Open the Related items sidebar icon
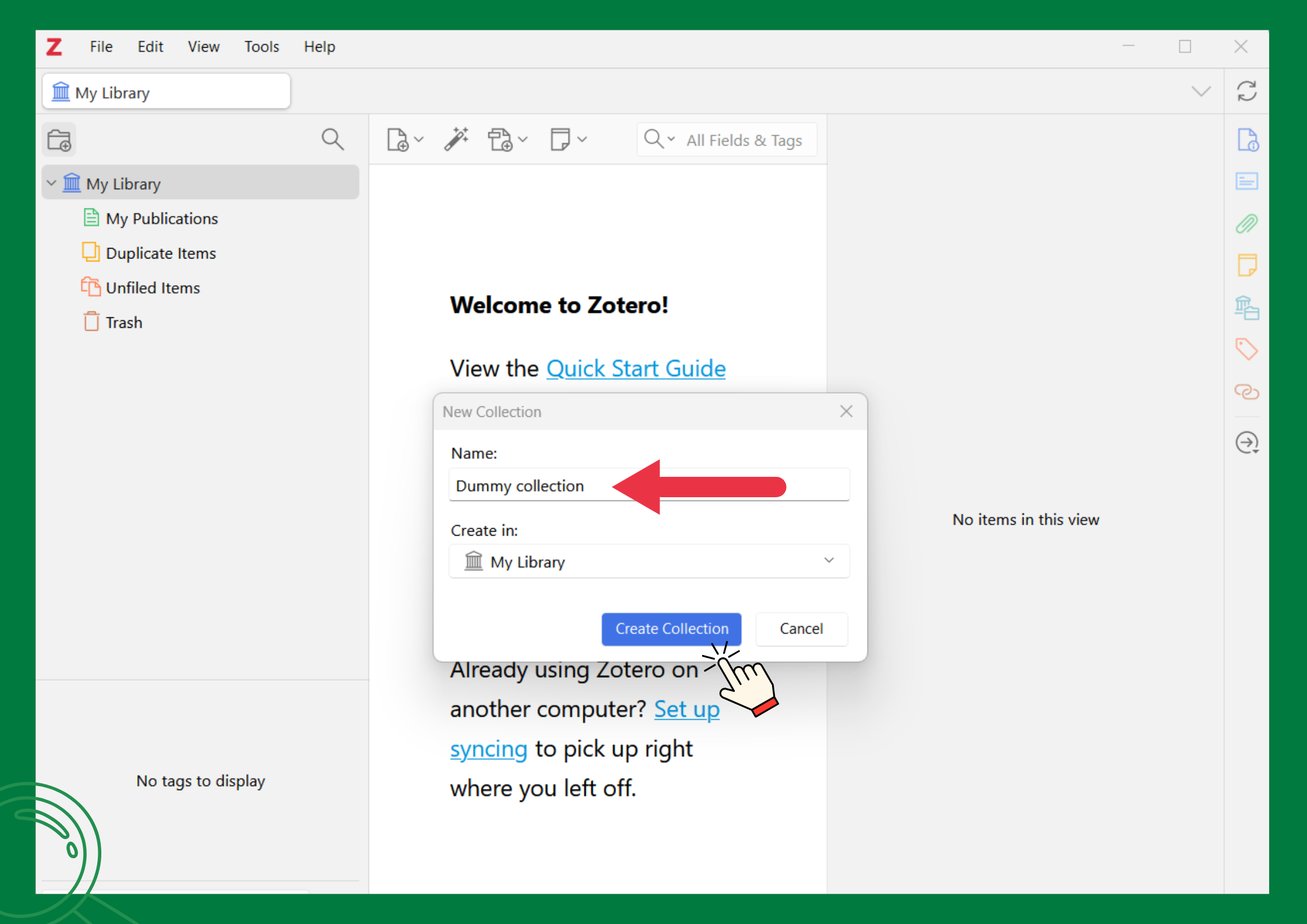The image size is (1307, 924). coord(1247,391)
